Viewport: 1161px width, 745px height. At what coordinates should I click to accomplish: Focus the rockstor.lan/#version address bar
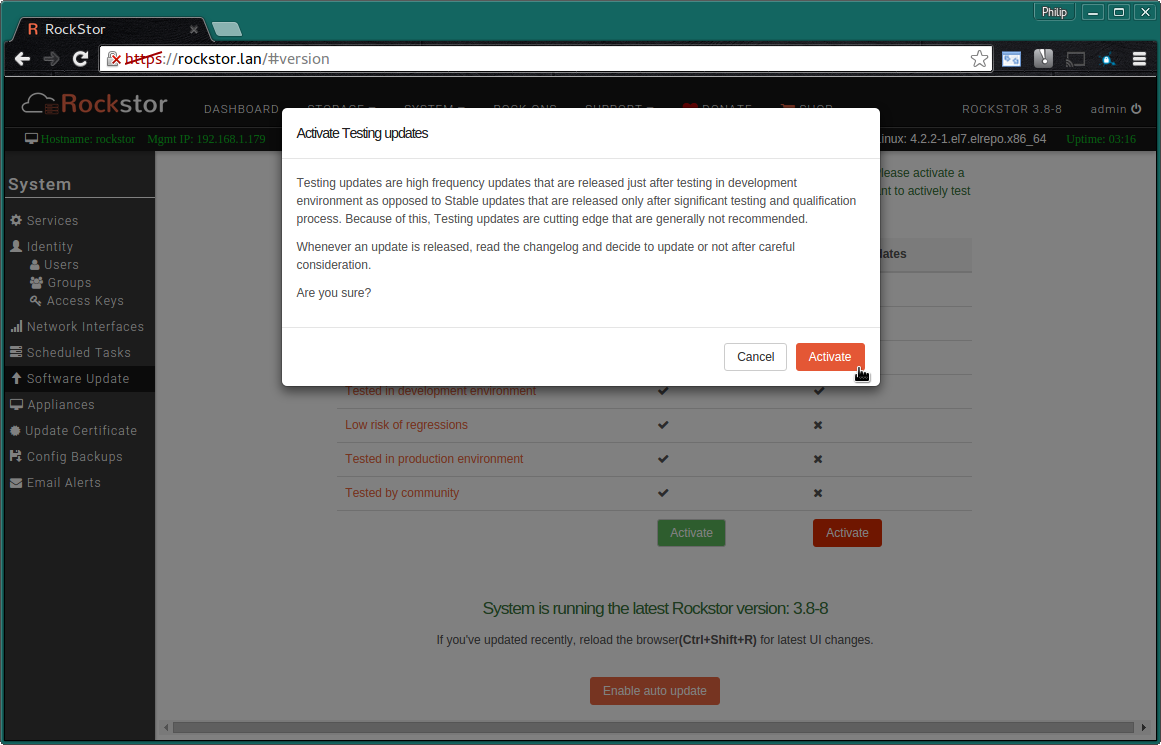coord(546,59)
